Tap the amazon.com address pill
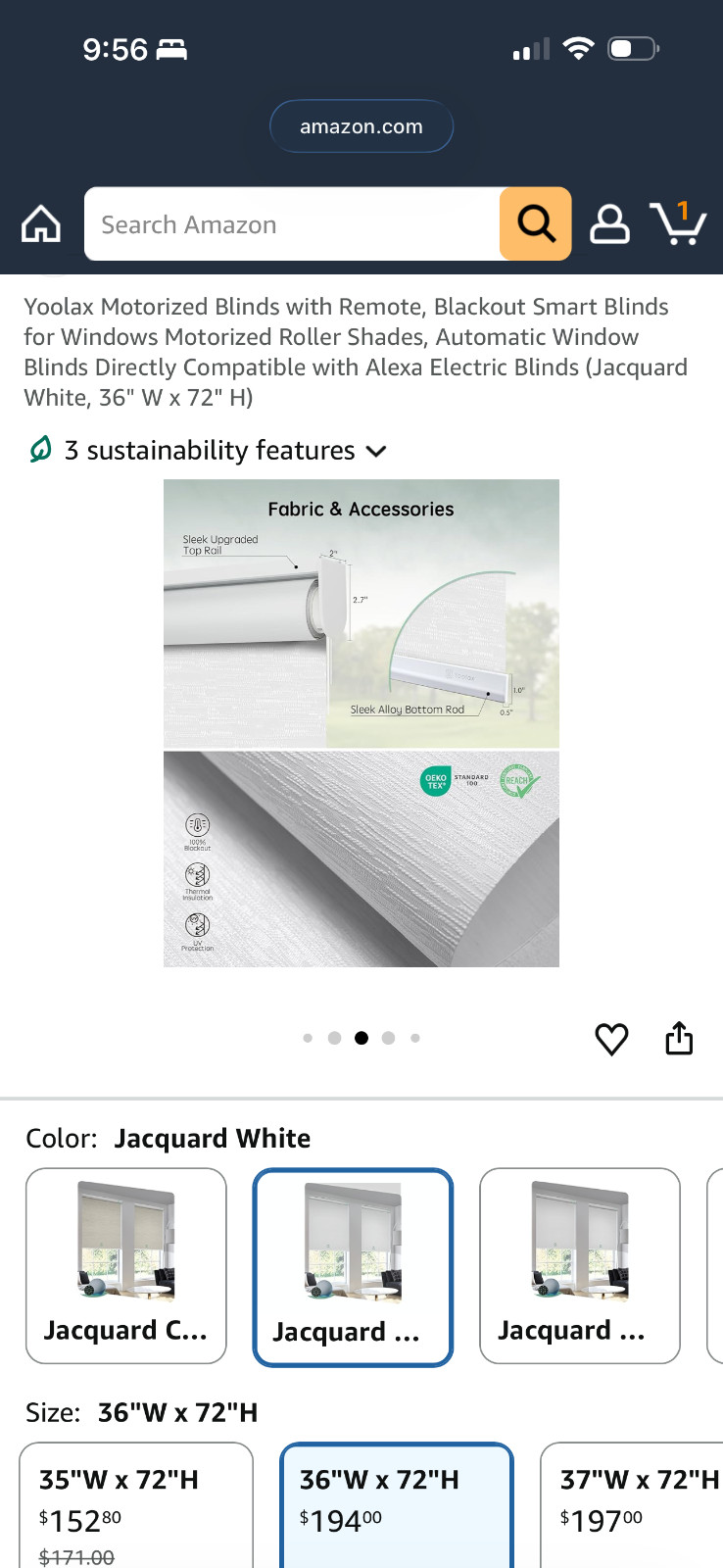Image resolution: width=723 pixels, height=1568 pixels. pos(361,126)
